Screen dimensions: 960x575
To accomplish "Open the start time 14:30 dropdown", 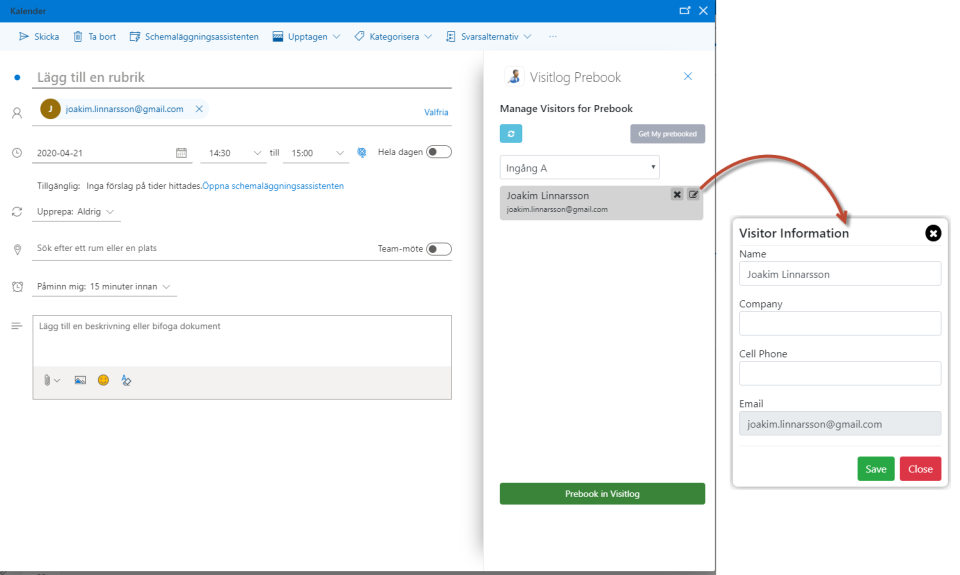I will click(234, 153).
